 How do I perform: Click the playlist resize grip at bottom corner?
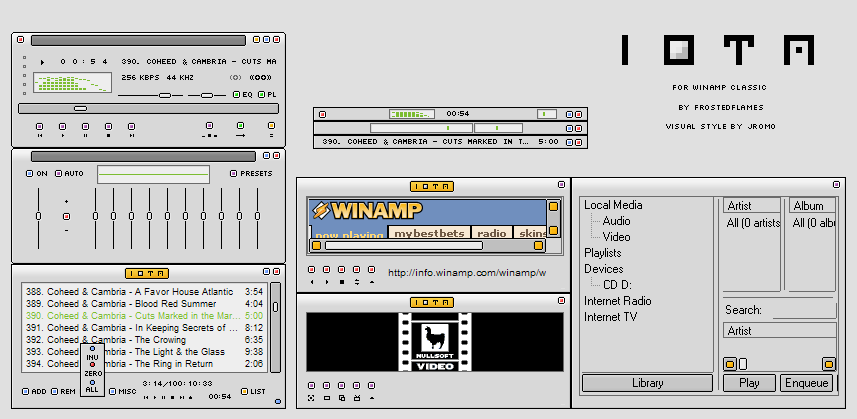(278, 402)
